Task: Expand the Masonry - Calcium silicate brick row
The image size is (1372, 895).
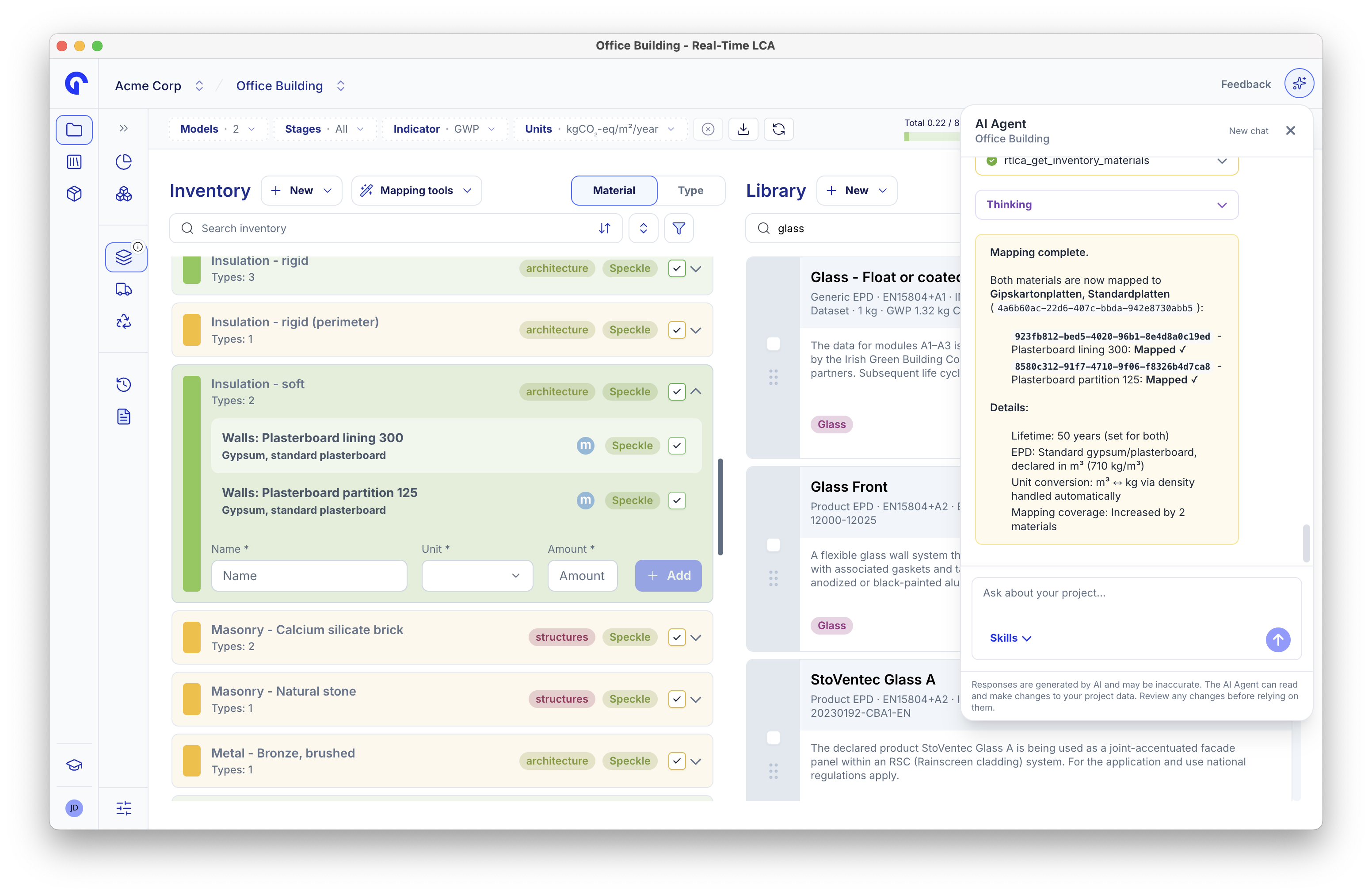Action: (696, 637)
